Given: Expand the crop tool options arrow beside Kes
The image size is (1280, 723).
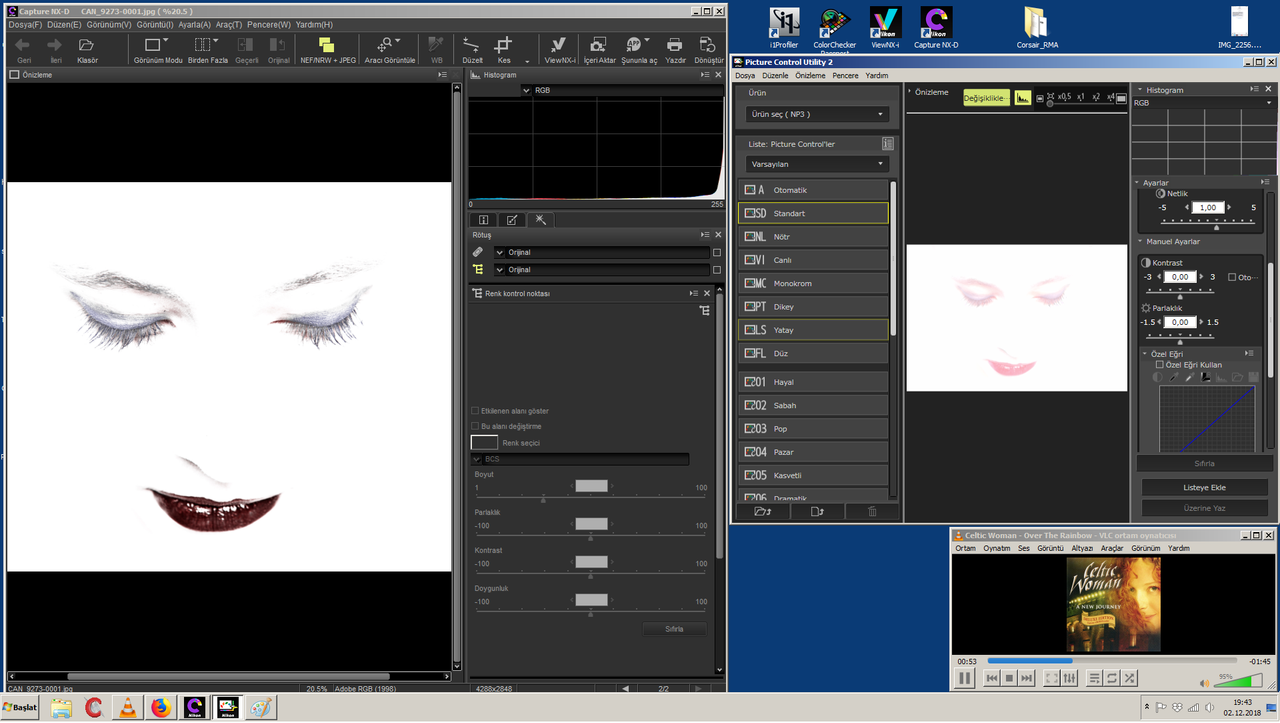Looking at the screenshot, I should coord(528,60).
